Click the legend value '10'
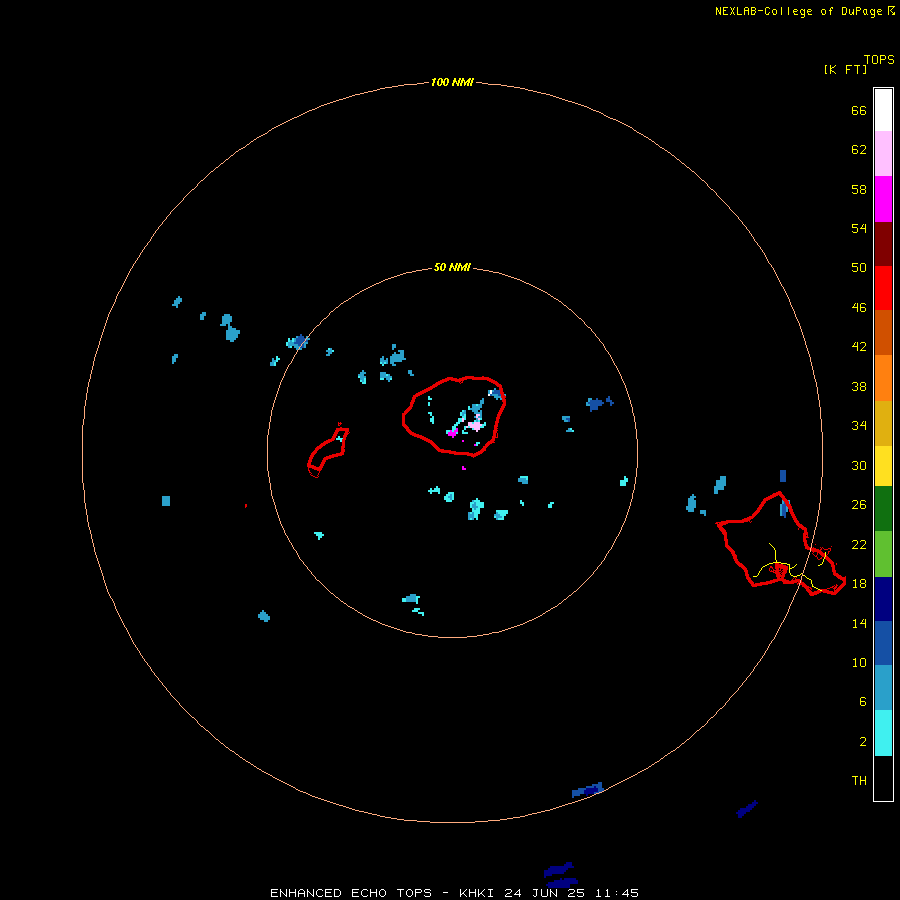Viewport: 900px width, 900px height. click(x=859, y=662)
